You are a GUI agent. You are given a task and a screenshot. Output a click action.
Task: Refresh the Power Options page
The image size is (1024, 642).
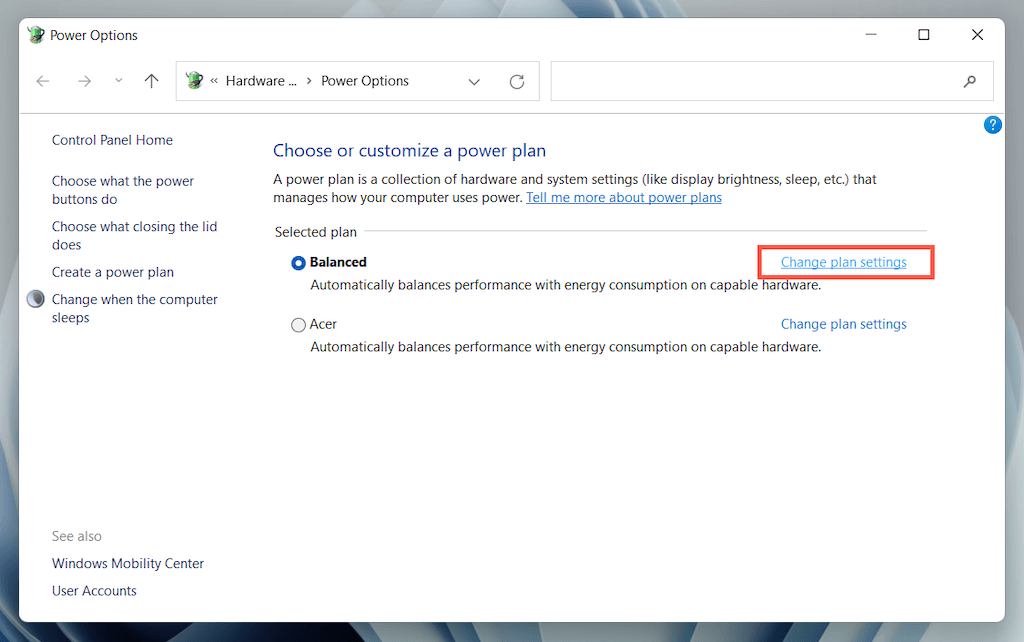tap(517, 82)
